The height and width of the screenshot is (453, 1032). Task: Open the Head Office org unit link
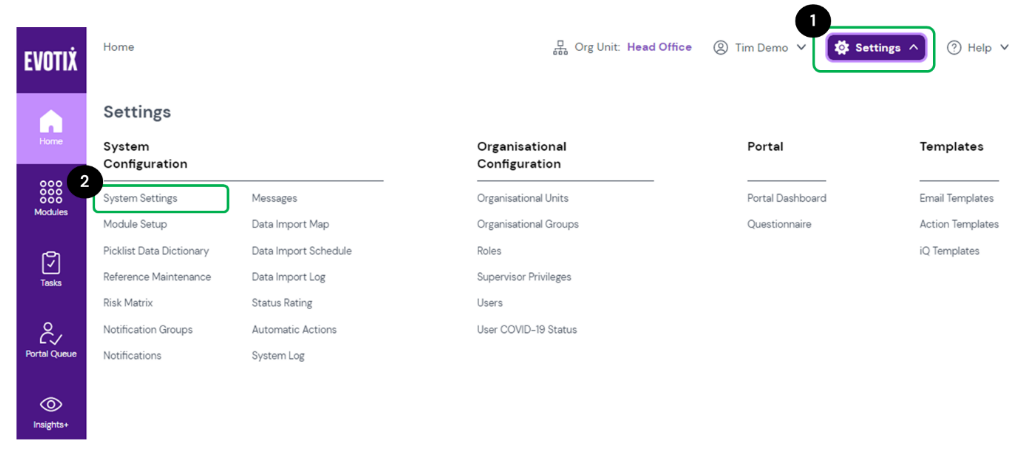[x=659, y=47]
